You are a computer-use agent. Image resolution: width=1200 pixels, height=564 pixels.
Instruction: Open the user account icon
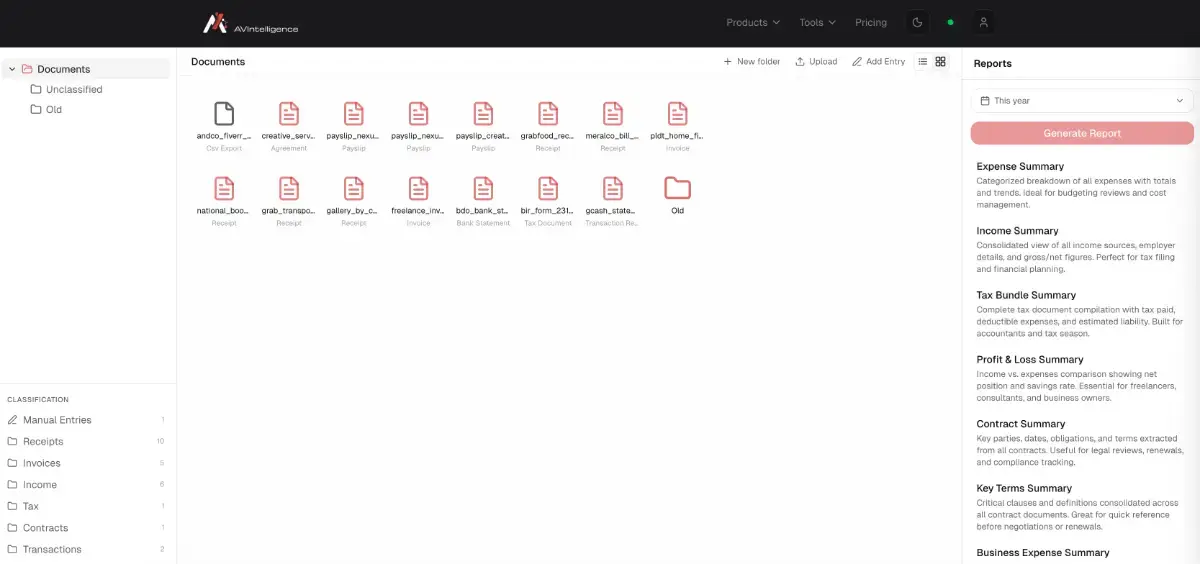pos(983,22)
